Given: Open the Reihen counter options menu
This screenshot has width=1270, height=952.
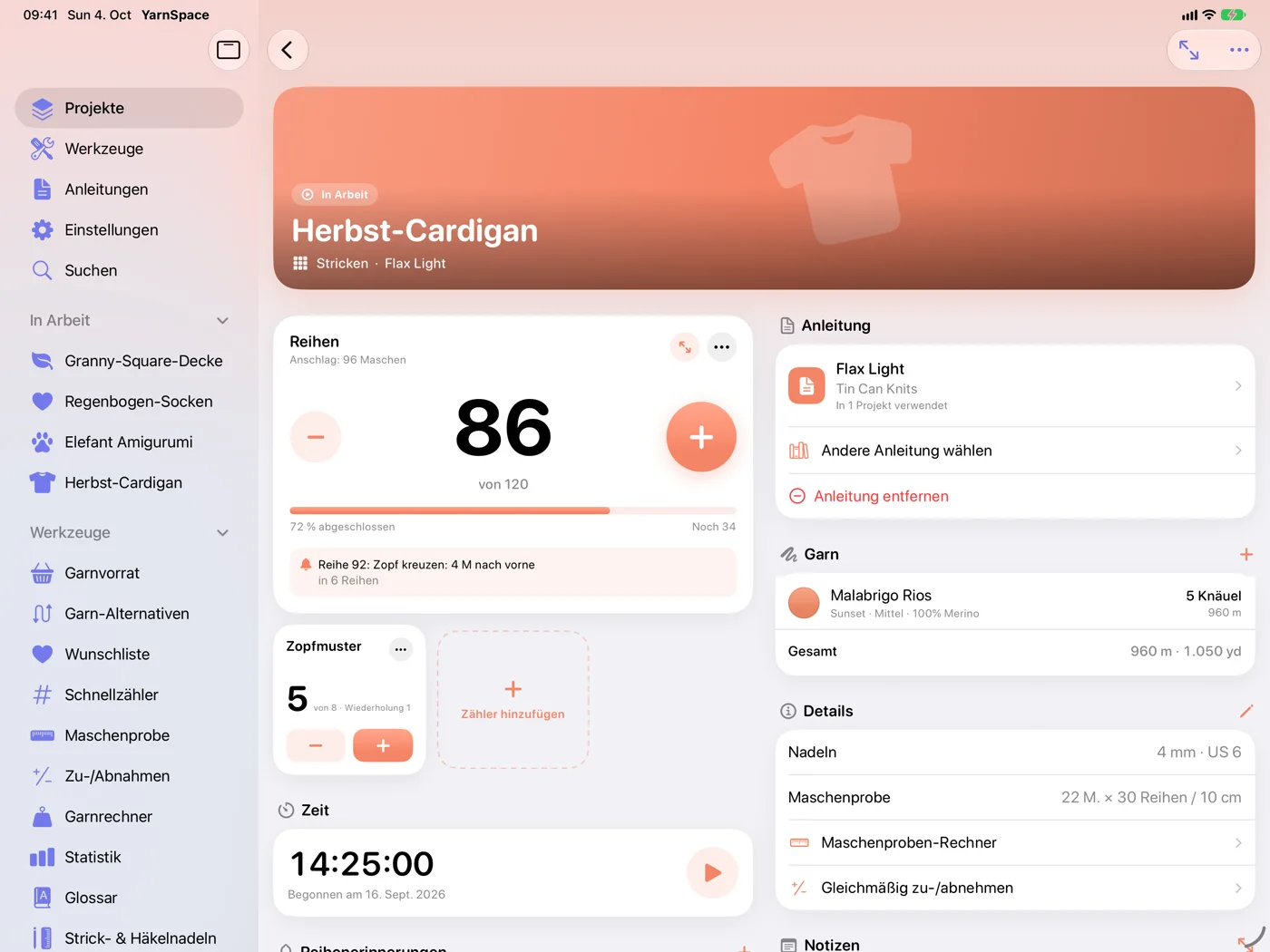Looking at the screenshot, I should pyautogui.click(x=722, y=346).
